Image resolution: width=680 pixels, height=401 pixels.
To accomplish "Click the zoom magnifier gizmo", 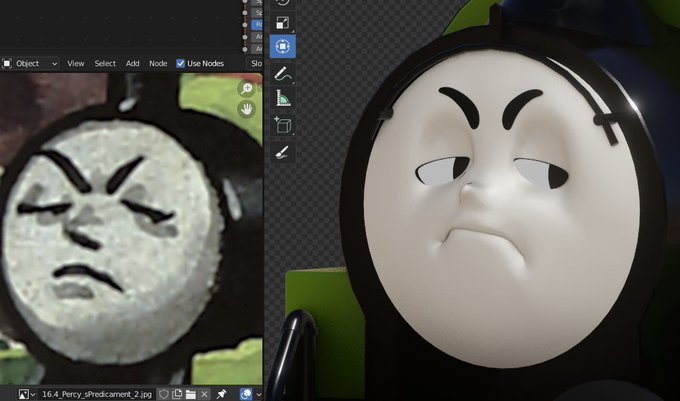I will click(x=247, y=89).
